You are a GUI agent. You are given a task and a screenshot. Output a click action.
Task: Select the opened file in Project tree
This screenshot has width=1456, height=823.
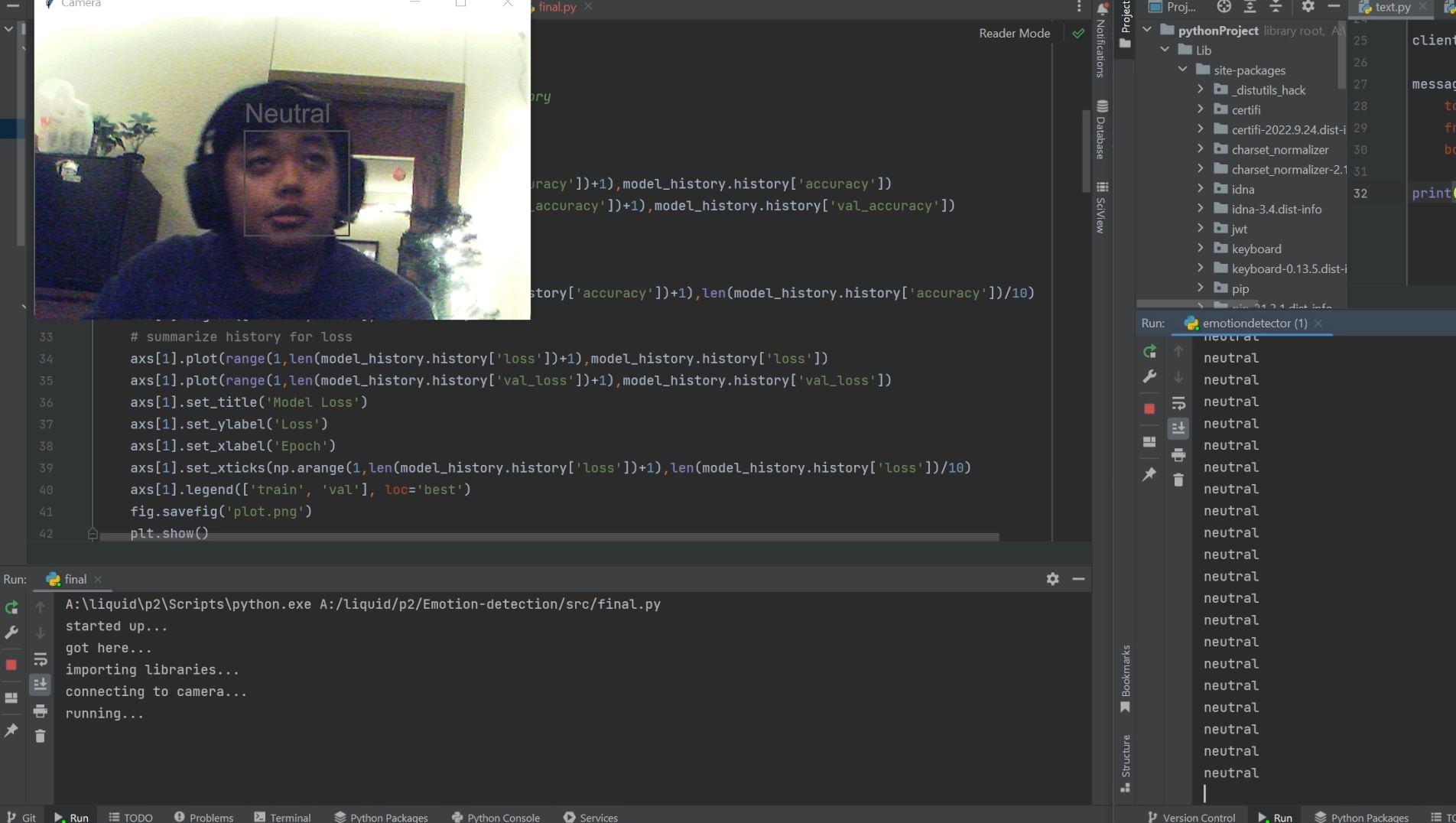1224,7
